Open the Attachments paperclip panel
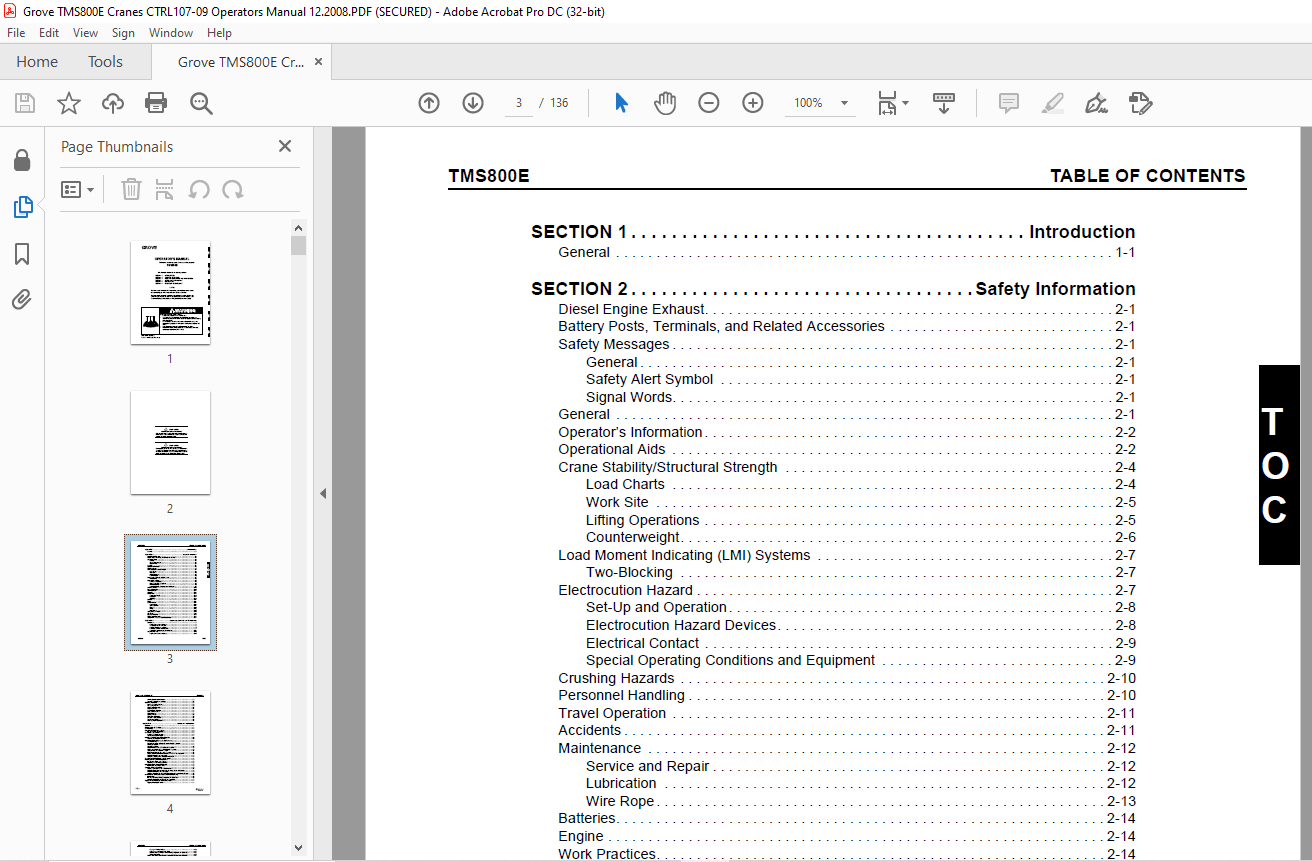Viewport: 1312px width, 862px height. (22, 300)
